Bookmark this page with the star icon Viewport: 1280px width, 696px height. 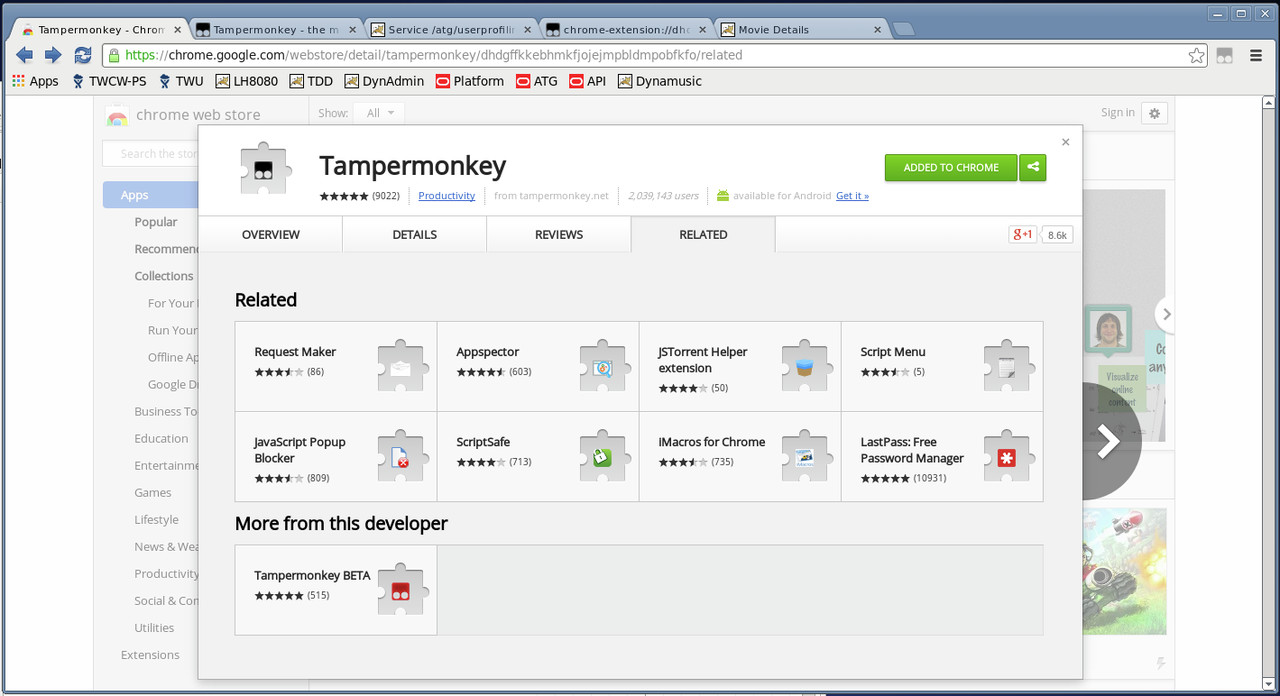point(1196,55)
